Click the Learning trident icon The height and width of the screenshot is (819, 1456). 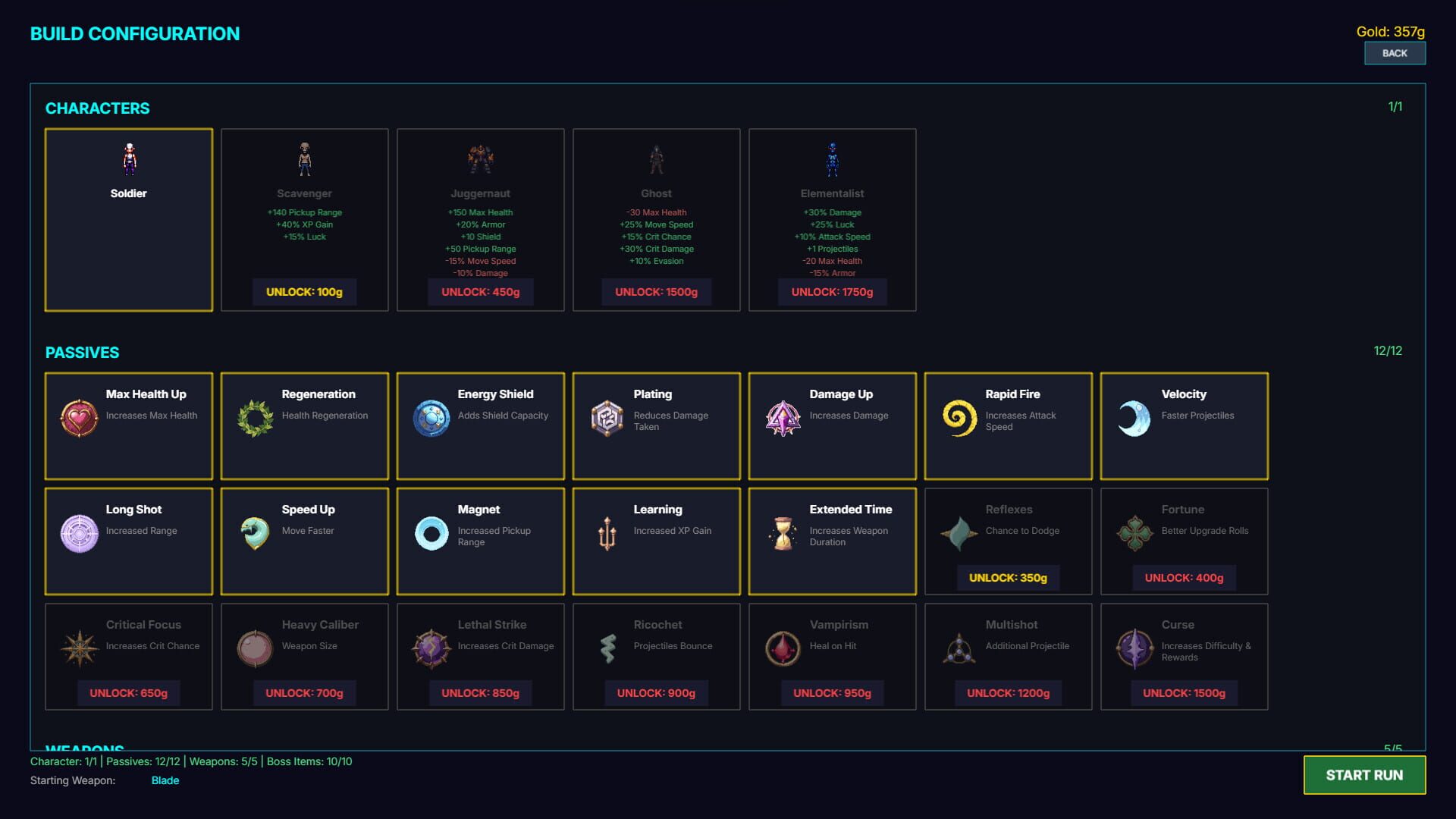coord(607,534)
